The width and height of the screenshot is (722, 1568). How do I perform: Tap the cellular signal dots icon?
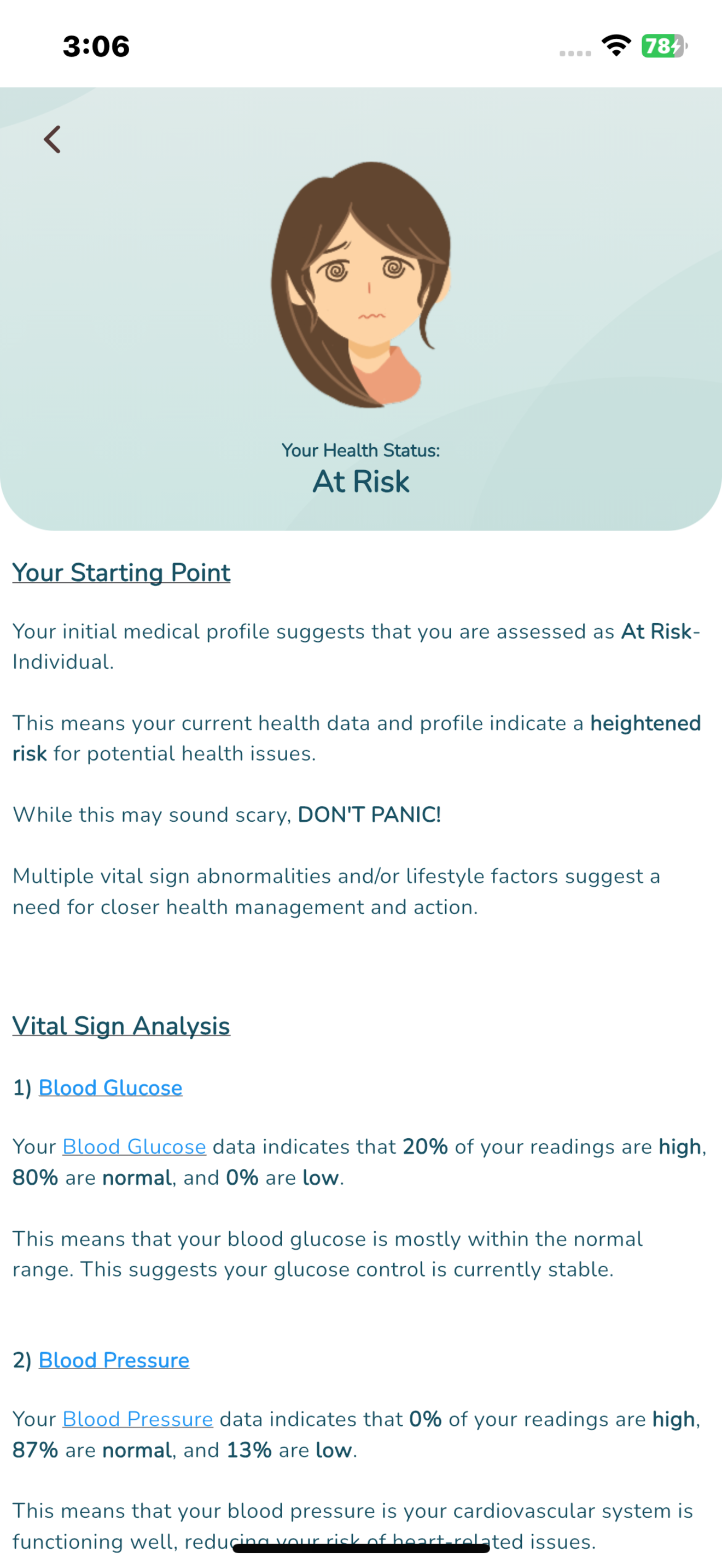575,53
